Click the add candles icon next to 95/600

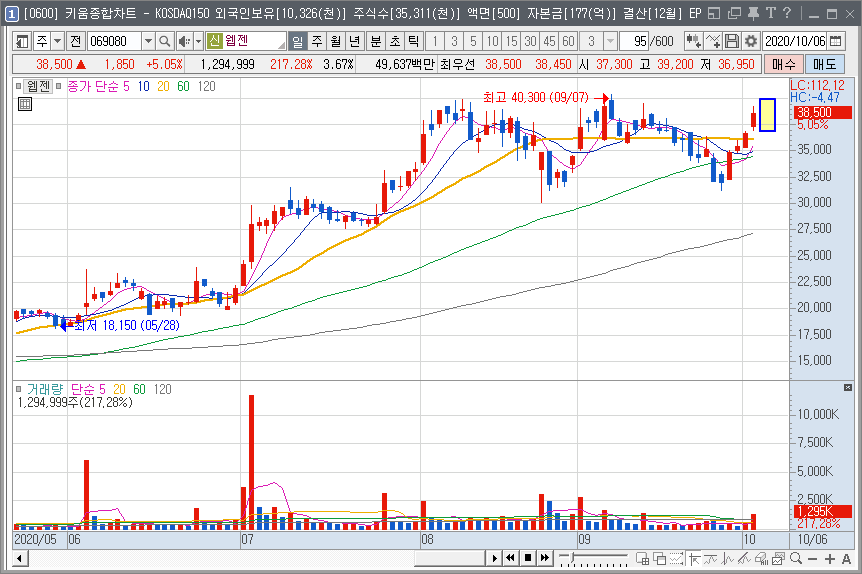tap(693, 41)
